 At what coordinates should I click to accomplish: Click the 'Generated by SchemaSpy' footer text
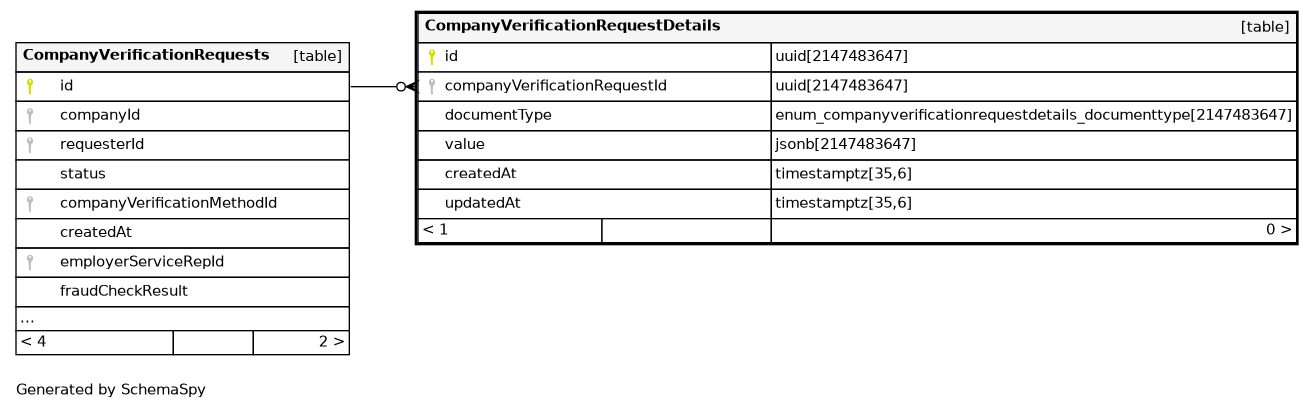pyautogui.click(x=111, y=390)
